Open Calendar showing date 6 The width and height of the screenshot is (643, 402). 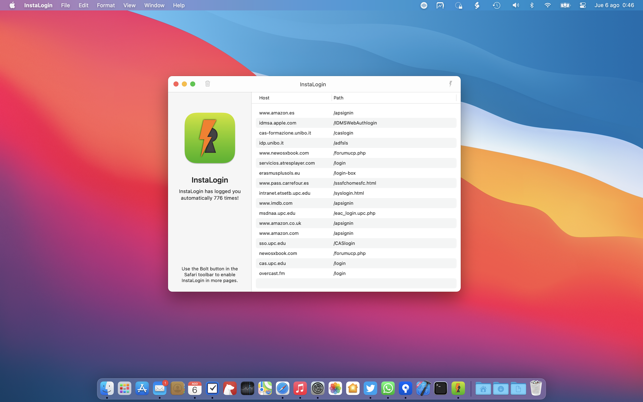point(195,388)
